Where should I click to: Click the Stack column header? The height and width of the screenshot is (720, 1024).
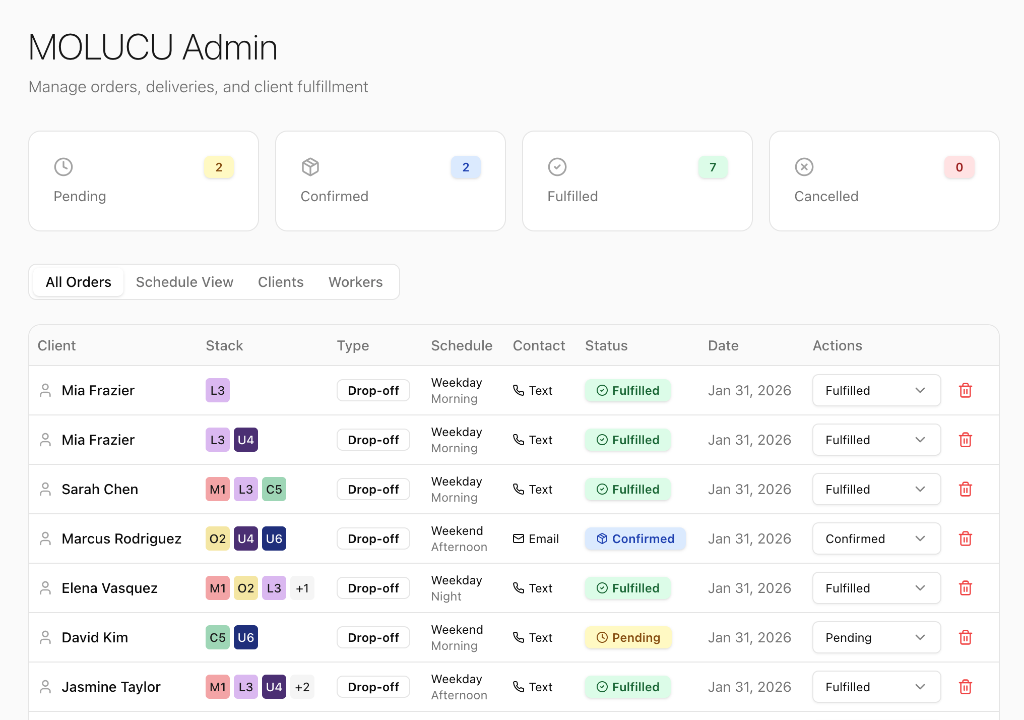point(224,346)
